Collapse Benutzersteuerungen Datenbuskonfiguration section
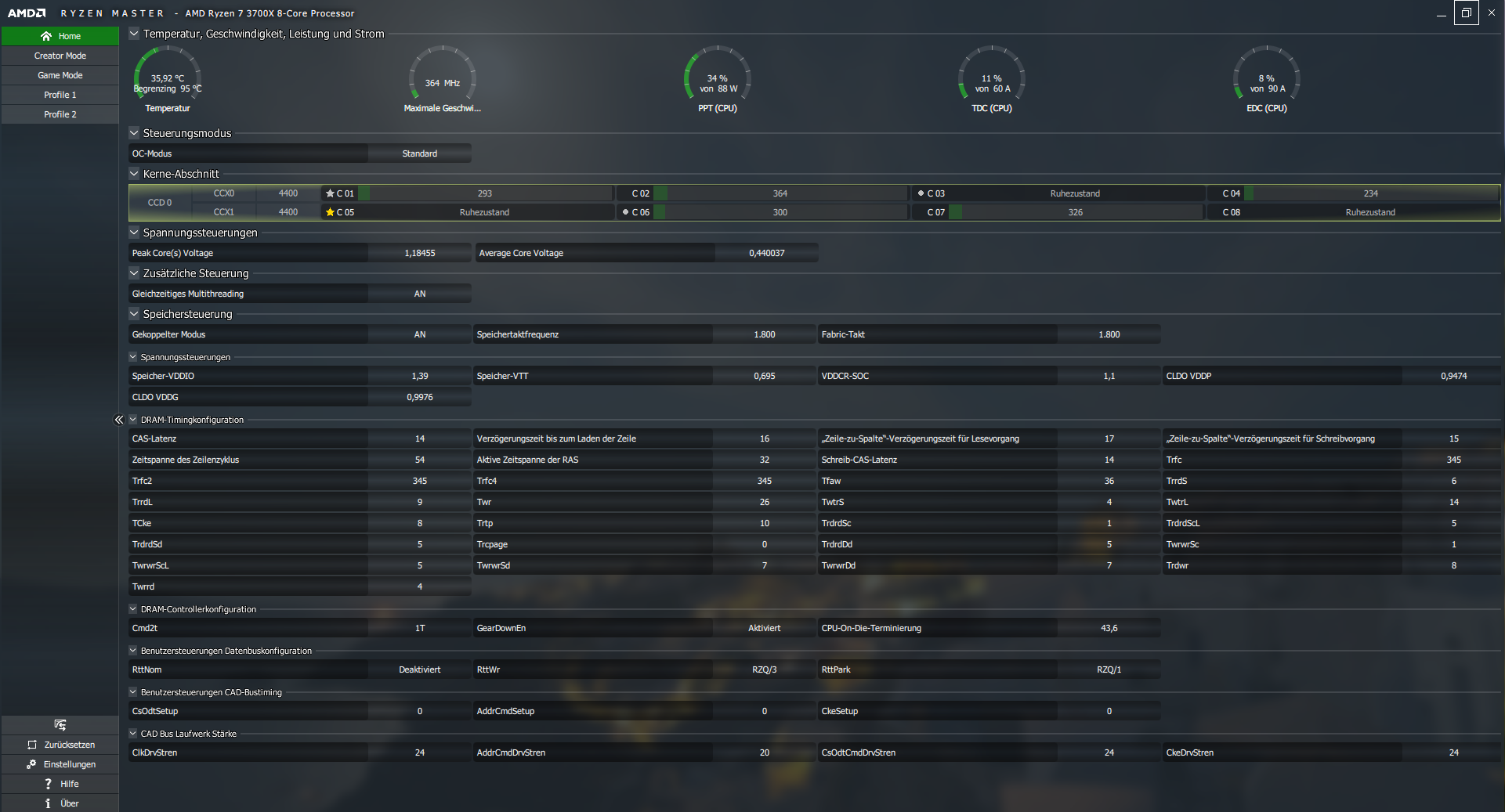Image resolution: width=1505 pixels, height=812 pixels. [133, 651]
